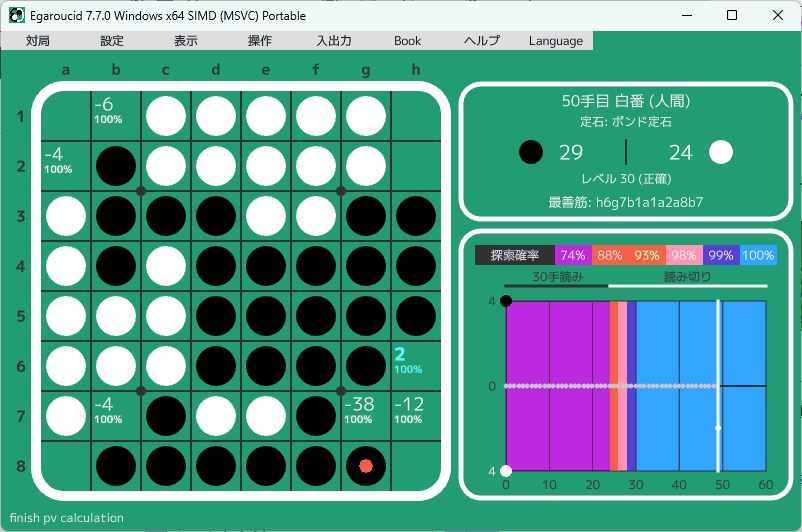This screenshot has width=802, height=532.
Task: Open the ヘルプ menu
Action: (x=482, y=41)
